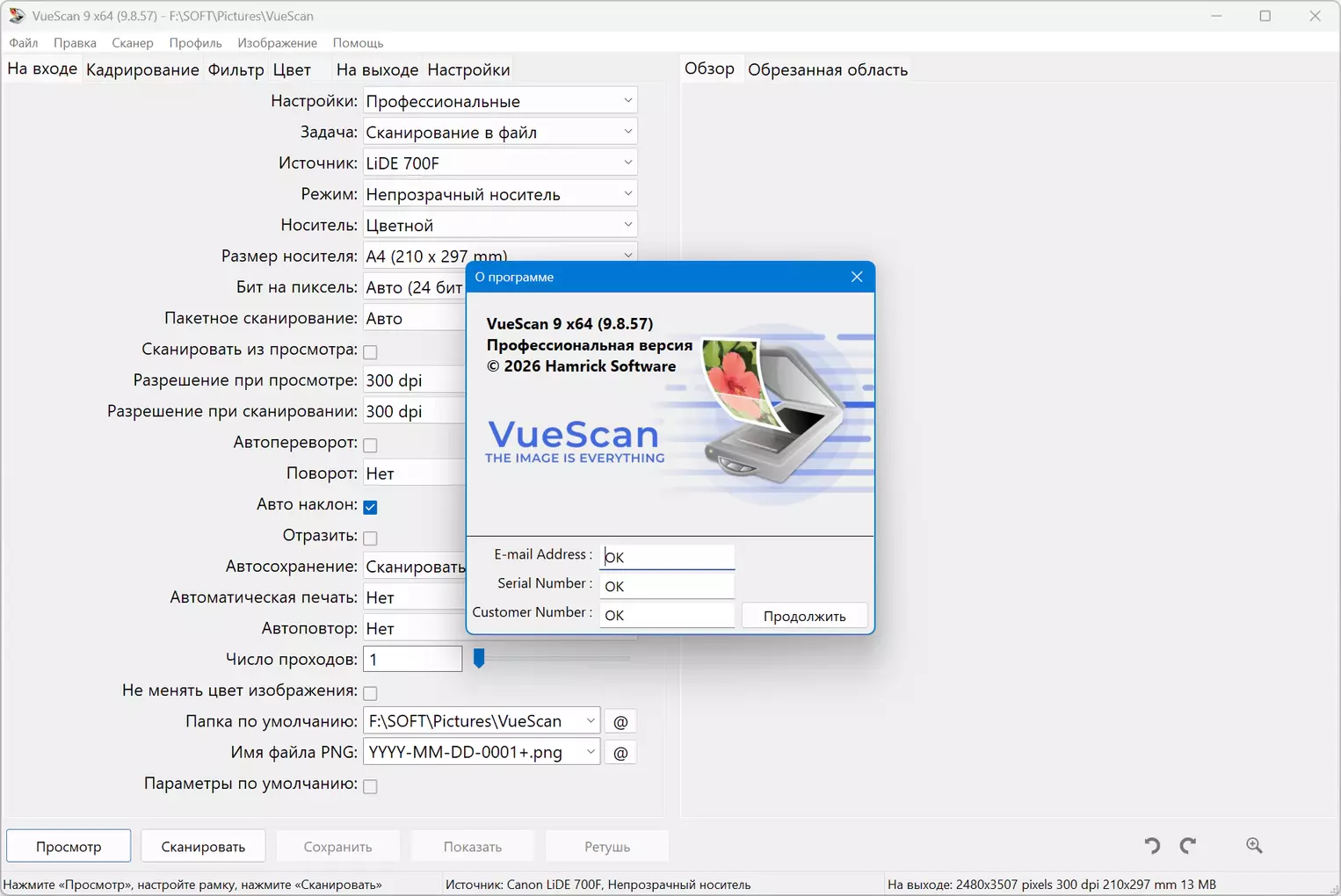1341x896 pixels.
Task: Expand the 'Носитель' Цветной dropdown
Action: coord(499,225)
